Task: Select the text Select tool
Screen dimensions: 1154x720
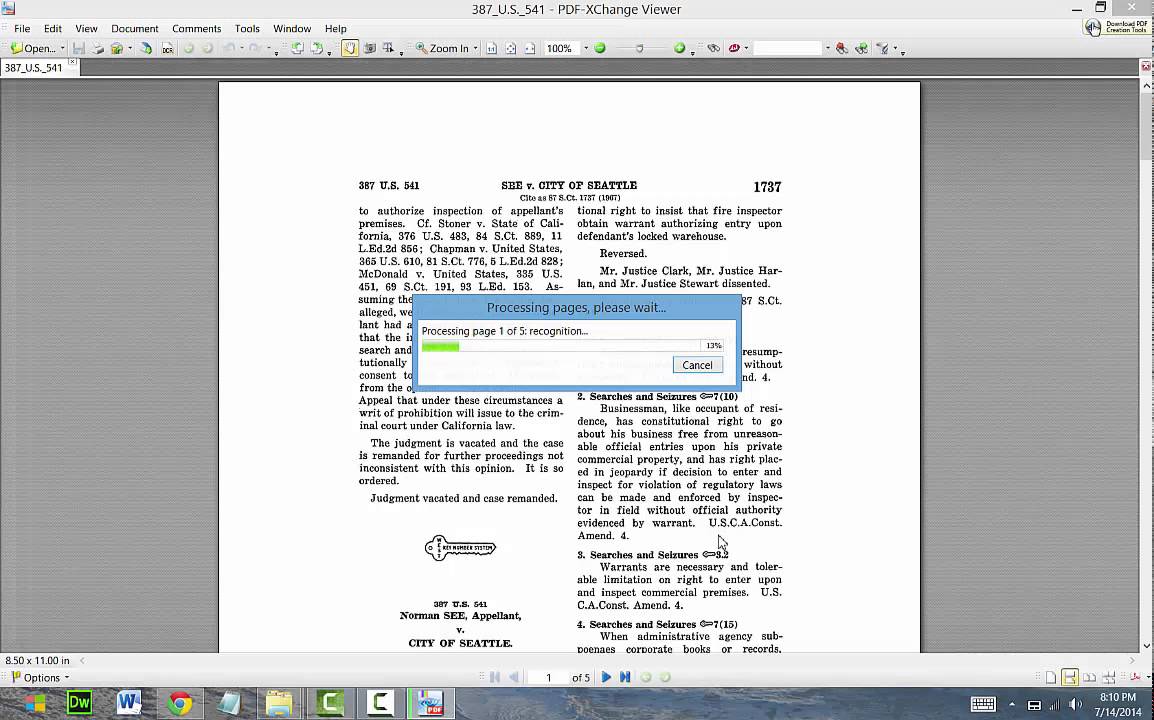Action: (x=388, y=48)
